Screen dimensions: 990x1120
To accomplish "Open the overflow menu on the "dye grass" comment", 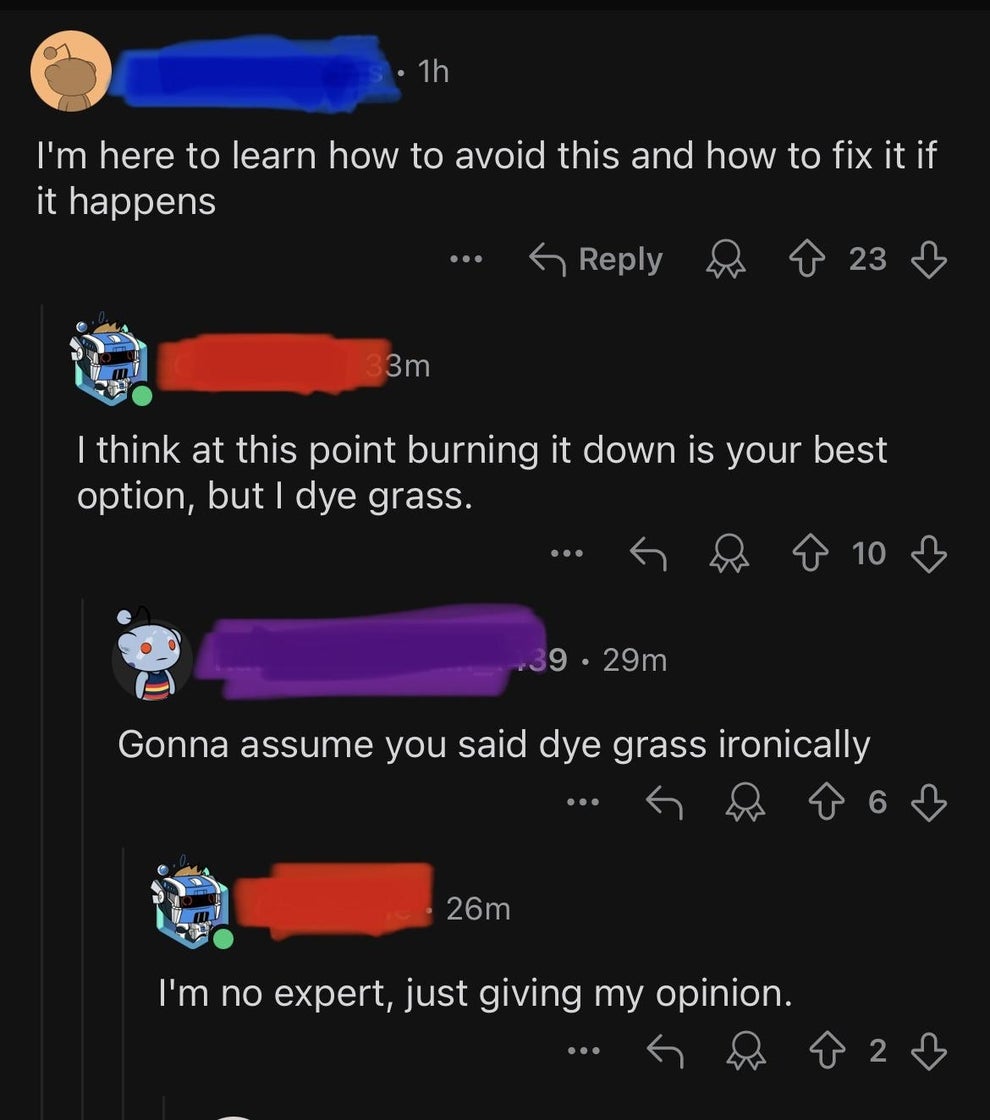I will 567,554.
